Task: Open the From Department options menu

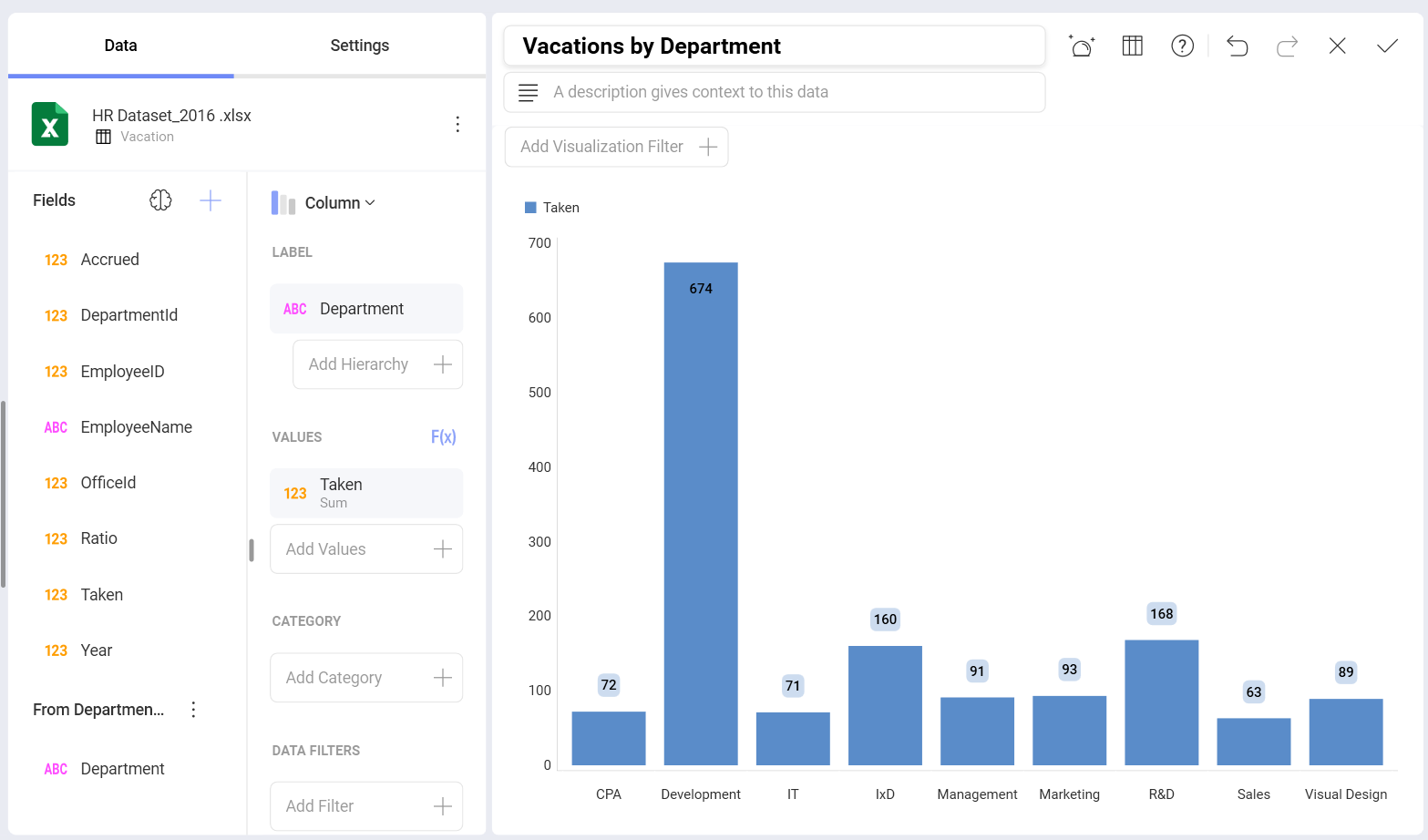Action: click(193, 710)
